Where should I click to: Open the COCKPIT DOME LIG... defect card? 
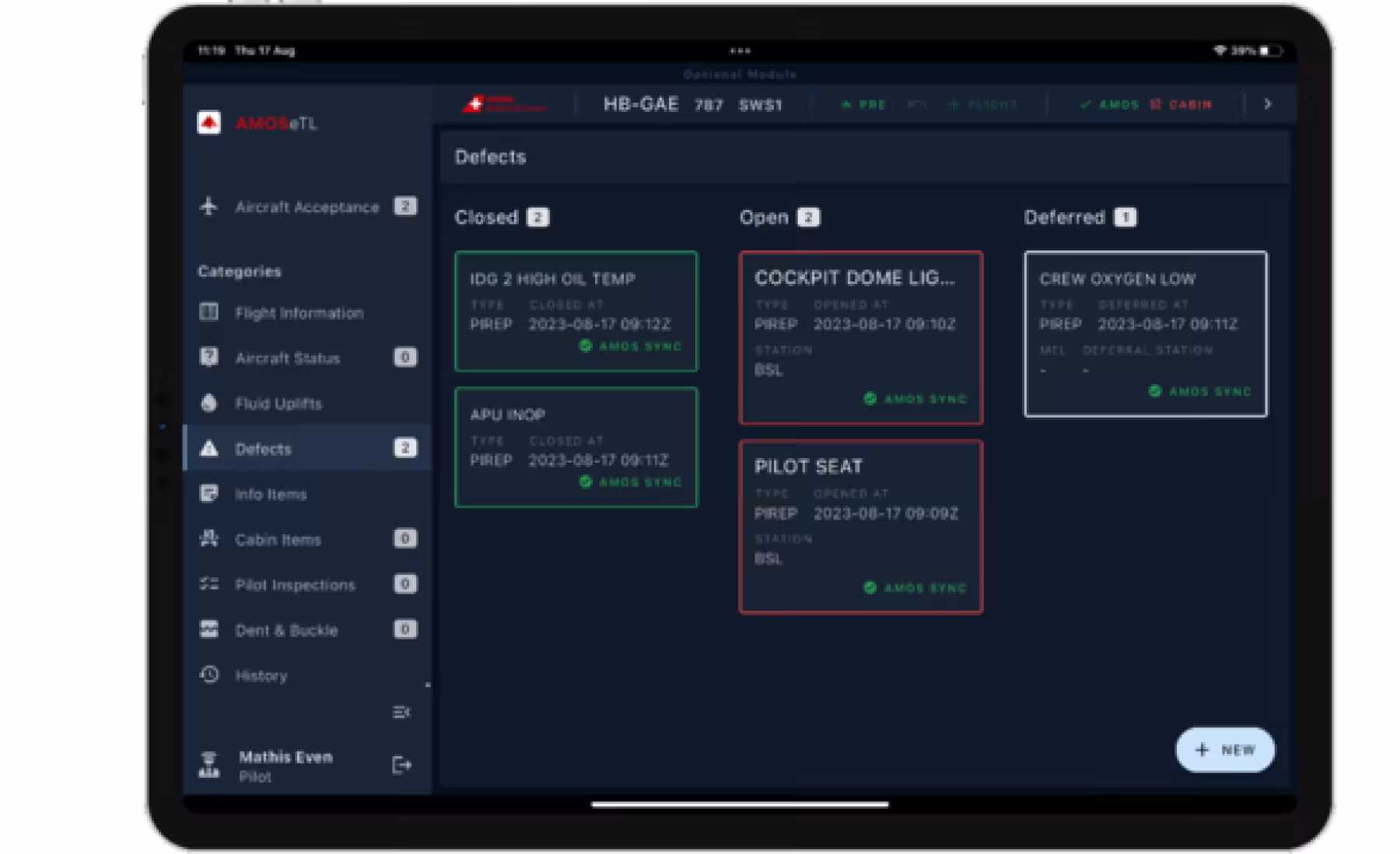tap(860, 338)
